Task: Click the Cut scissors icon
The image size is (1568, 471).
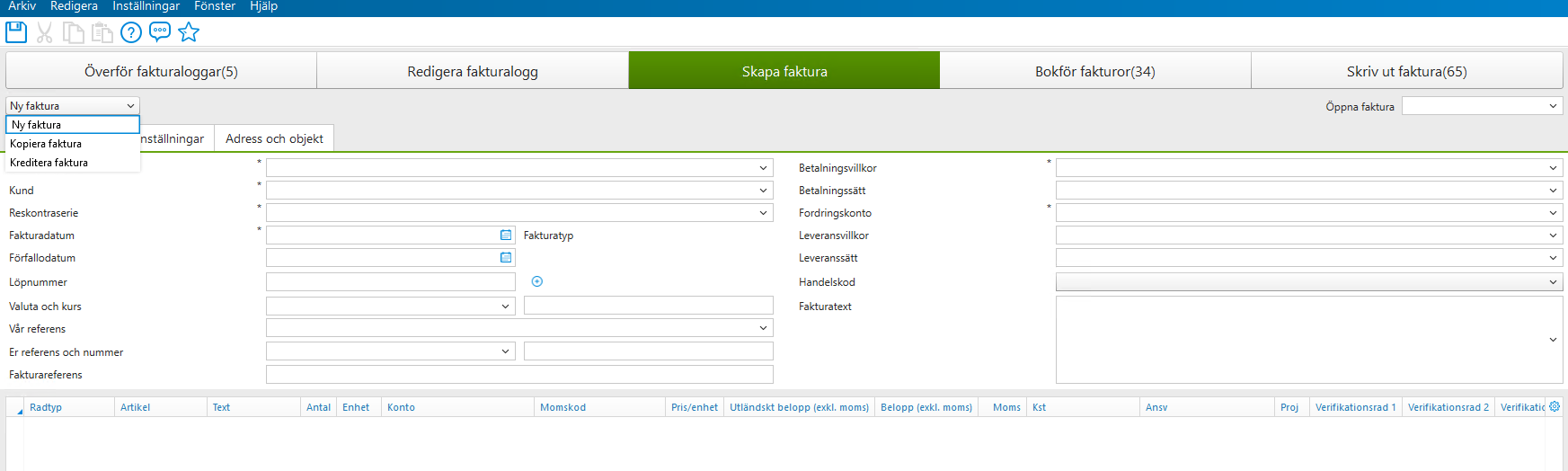Action: pos(45,32)
